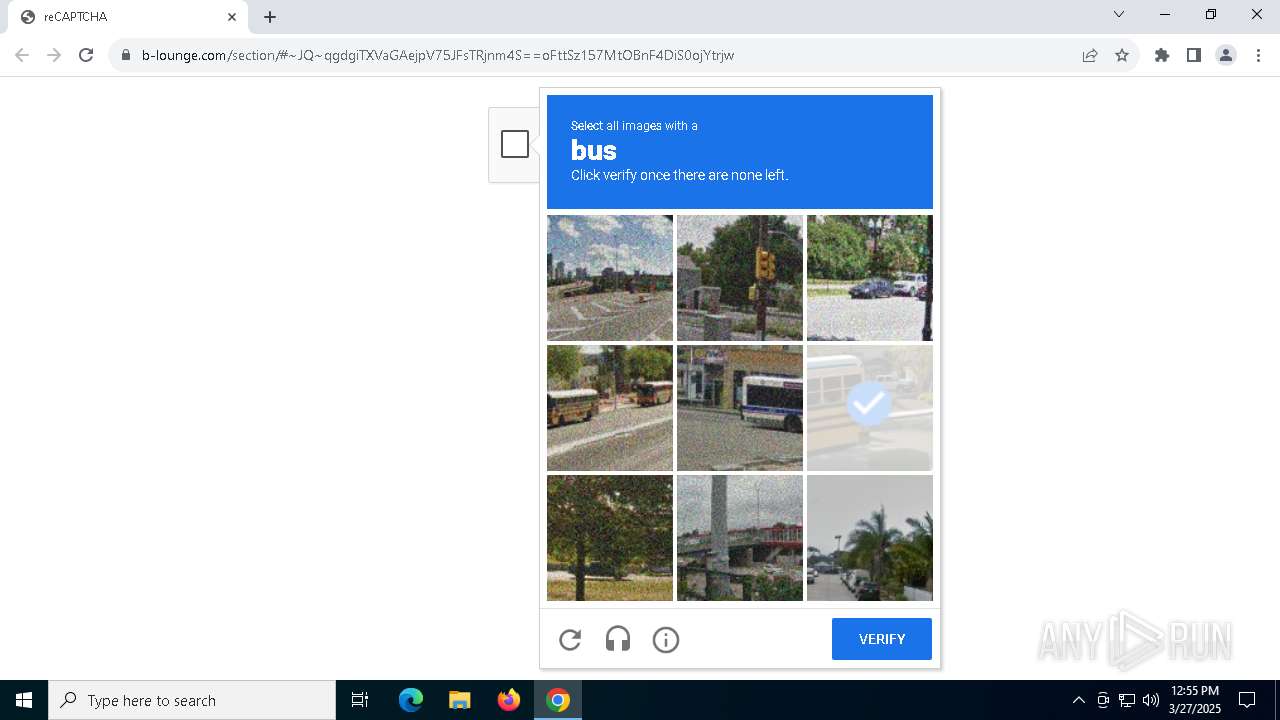Screen dimensions: 1280x720
Task: Select the tile with yellow school buses
Action: [610, 408]
